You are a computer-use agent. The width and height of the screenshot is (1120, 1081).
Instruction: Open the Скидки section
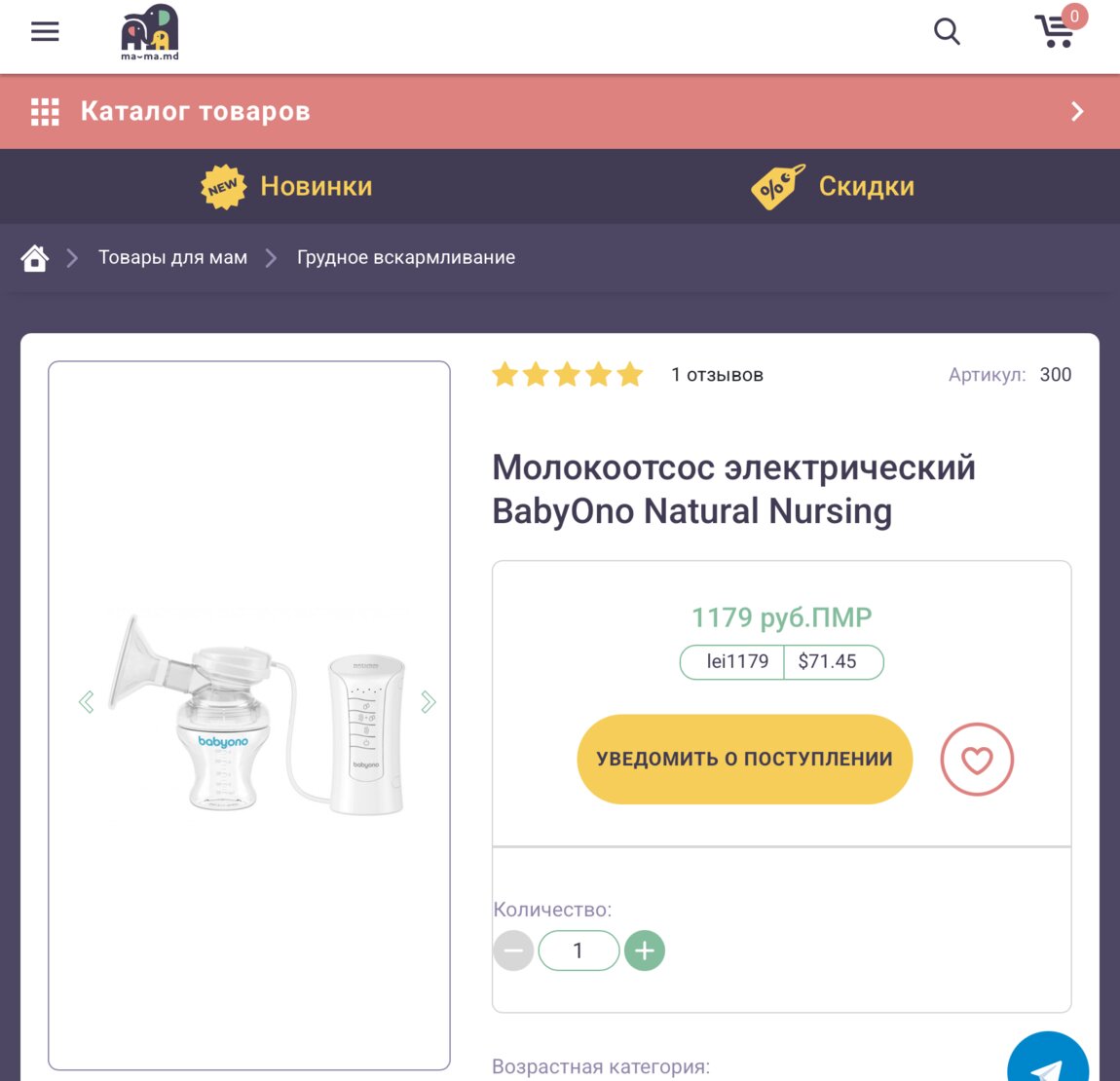tap(834, 186)
